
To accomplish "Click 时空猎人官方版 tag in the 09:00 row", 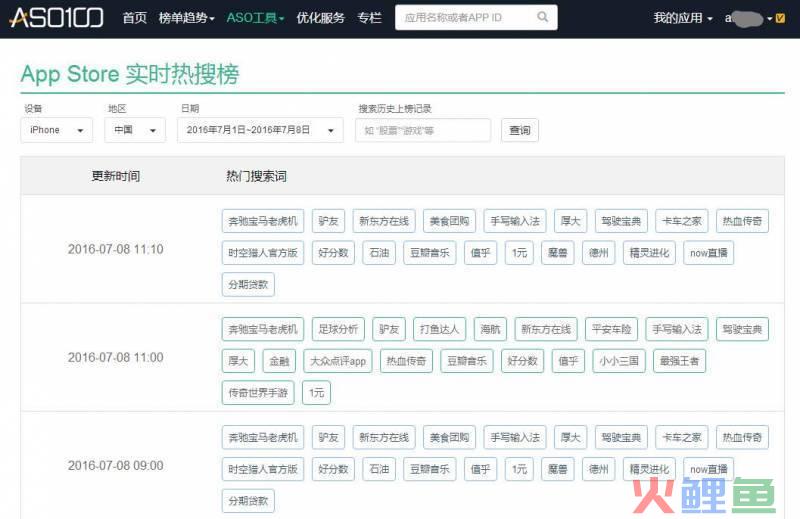I will (263, 469).
